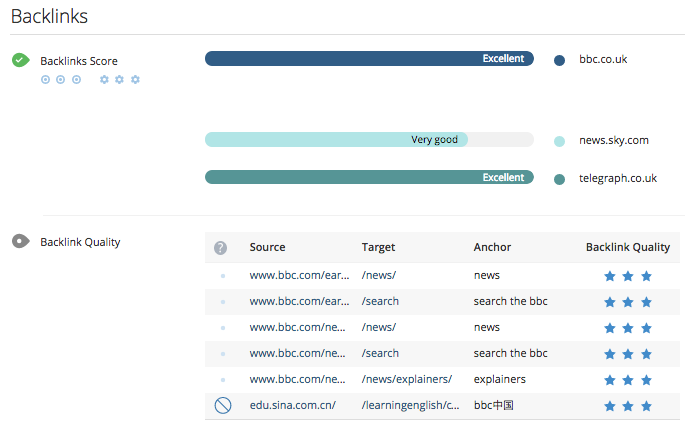
Task: Click the bbc中国 anchor text
Action: [x=494, y=405]
